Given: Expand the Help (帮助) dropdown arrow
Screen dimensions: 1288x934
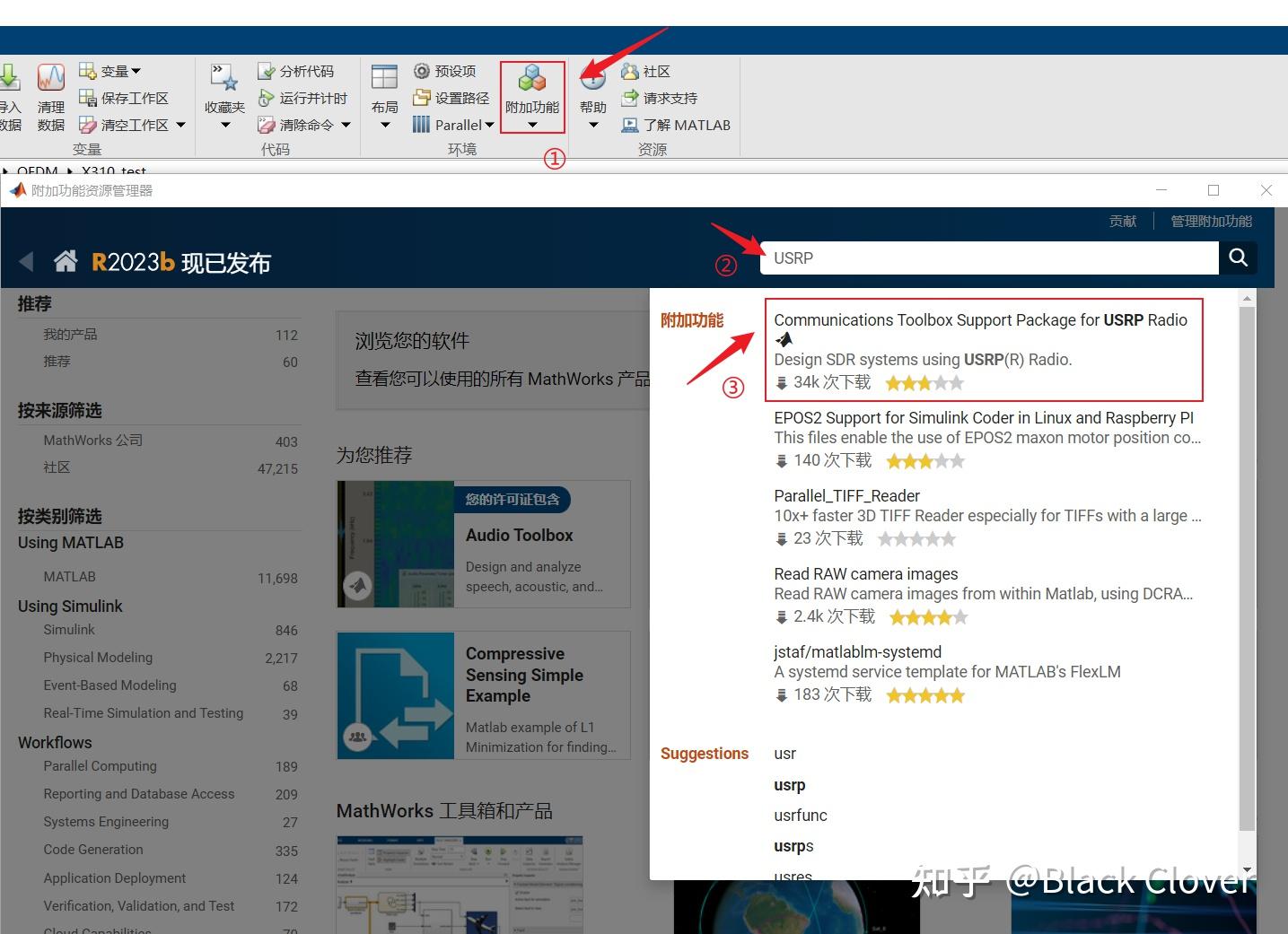Looking at the screenshot, I should pyautogui.click(x=593, y=126).
